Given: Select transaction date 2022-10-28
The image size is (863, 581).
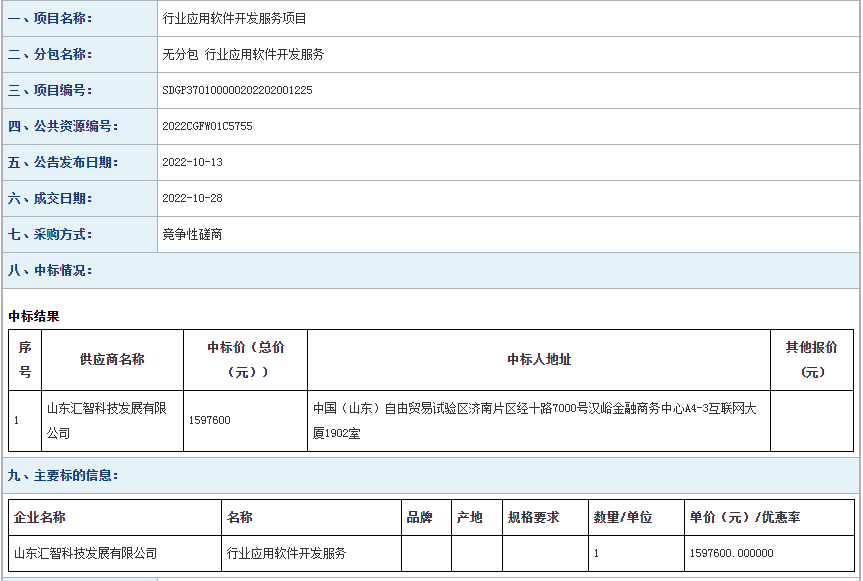Looking at the screenshot, I should click(x=193, y=199).
